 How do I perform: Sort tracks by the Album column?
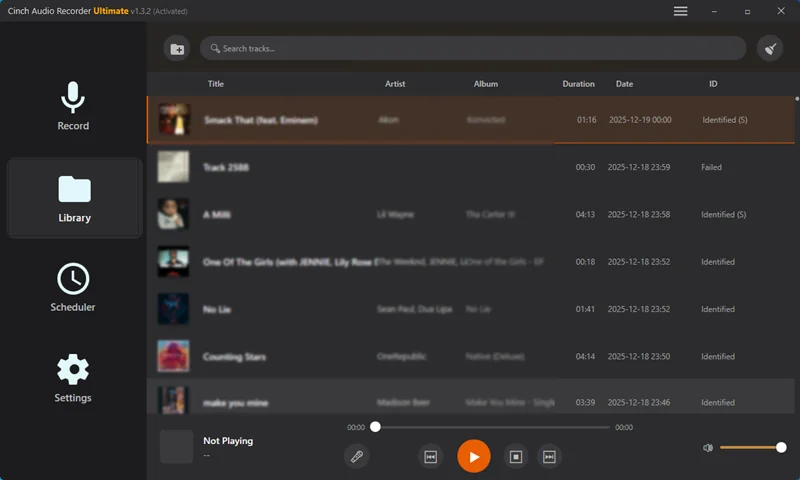(486, 84)
